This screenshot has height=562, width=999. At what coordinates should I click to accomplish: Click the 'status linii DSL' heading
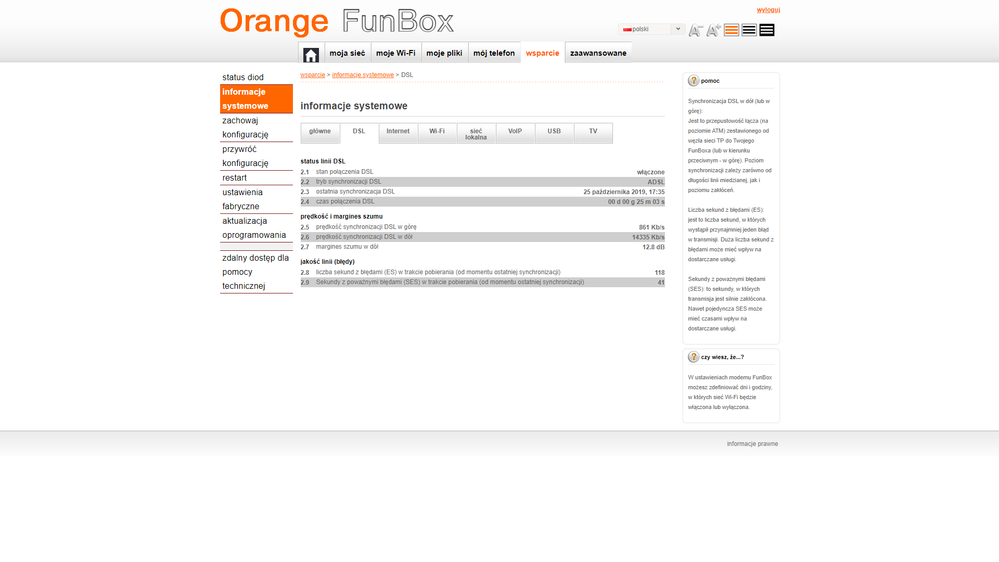coord(322,161)
